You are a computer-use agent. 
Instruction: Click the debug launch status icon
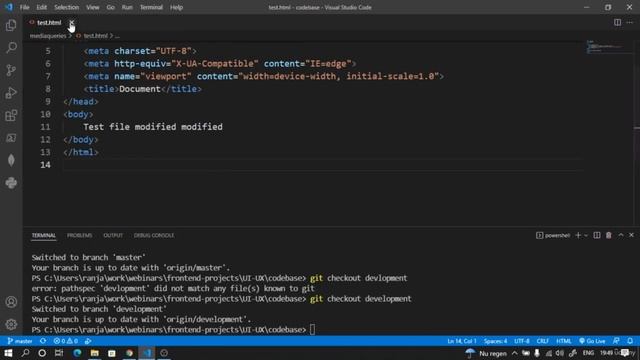pyautogui.click(x=88, y=341)
